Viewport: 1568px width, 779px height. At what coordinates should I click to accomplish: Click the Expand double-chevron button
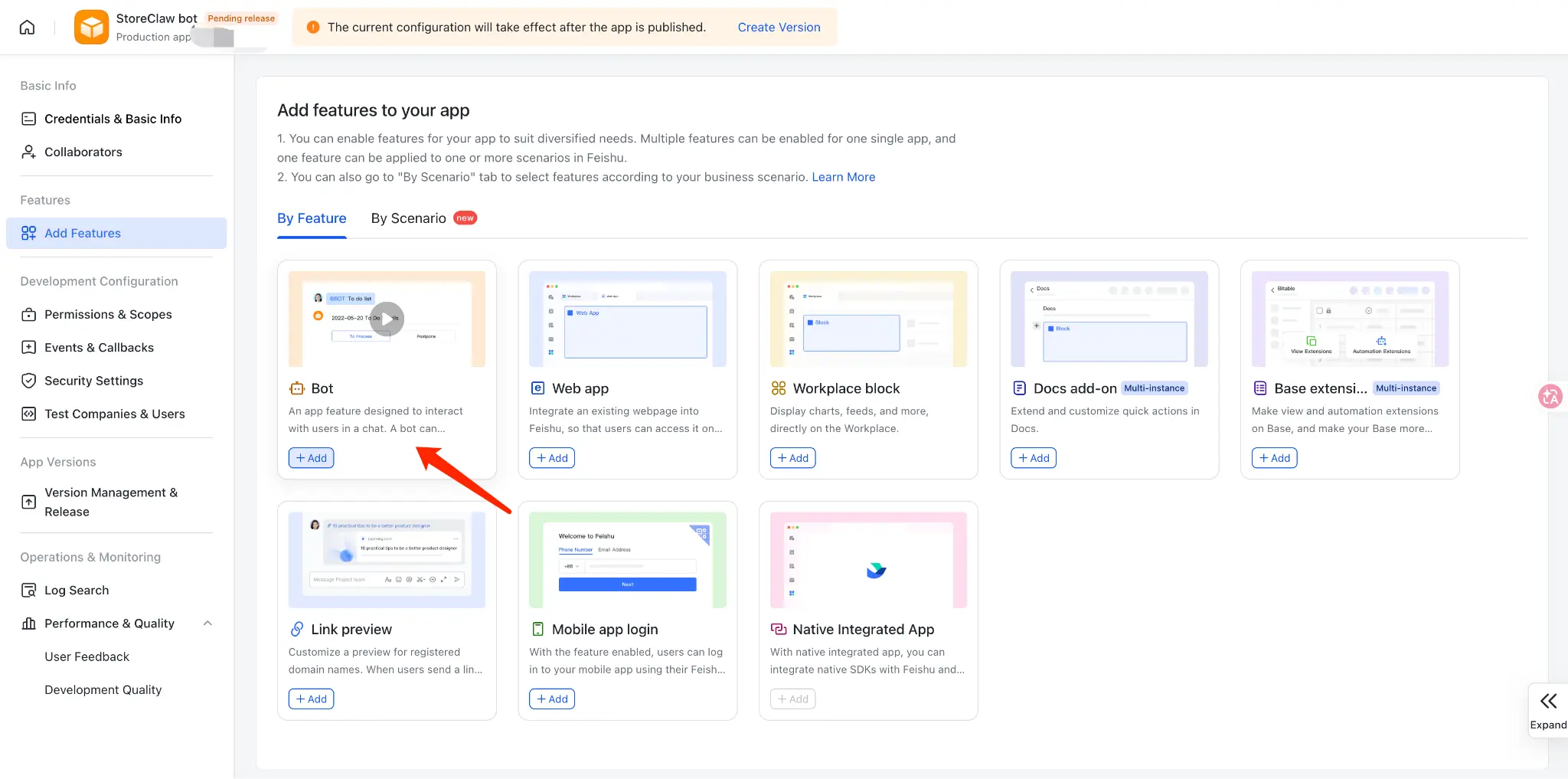[1548, 710]
